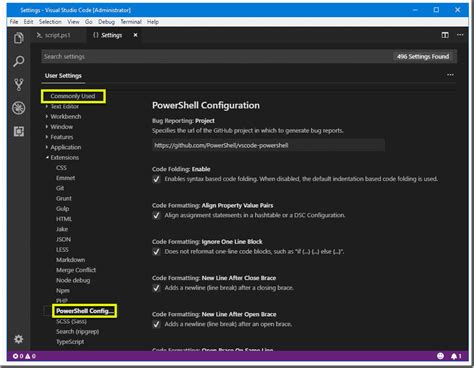Viewport: 474px width, 368px height.
Task: Toggle Align Property Value Pairs checkbox
Action: [156, 216]
